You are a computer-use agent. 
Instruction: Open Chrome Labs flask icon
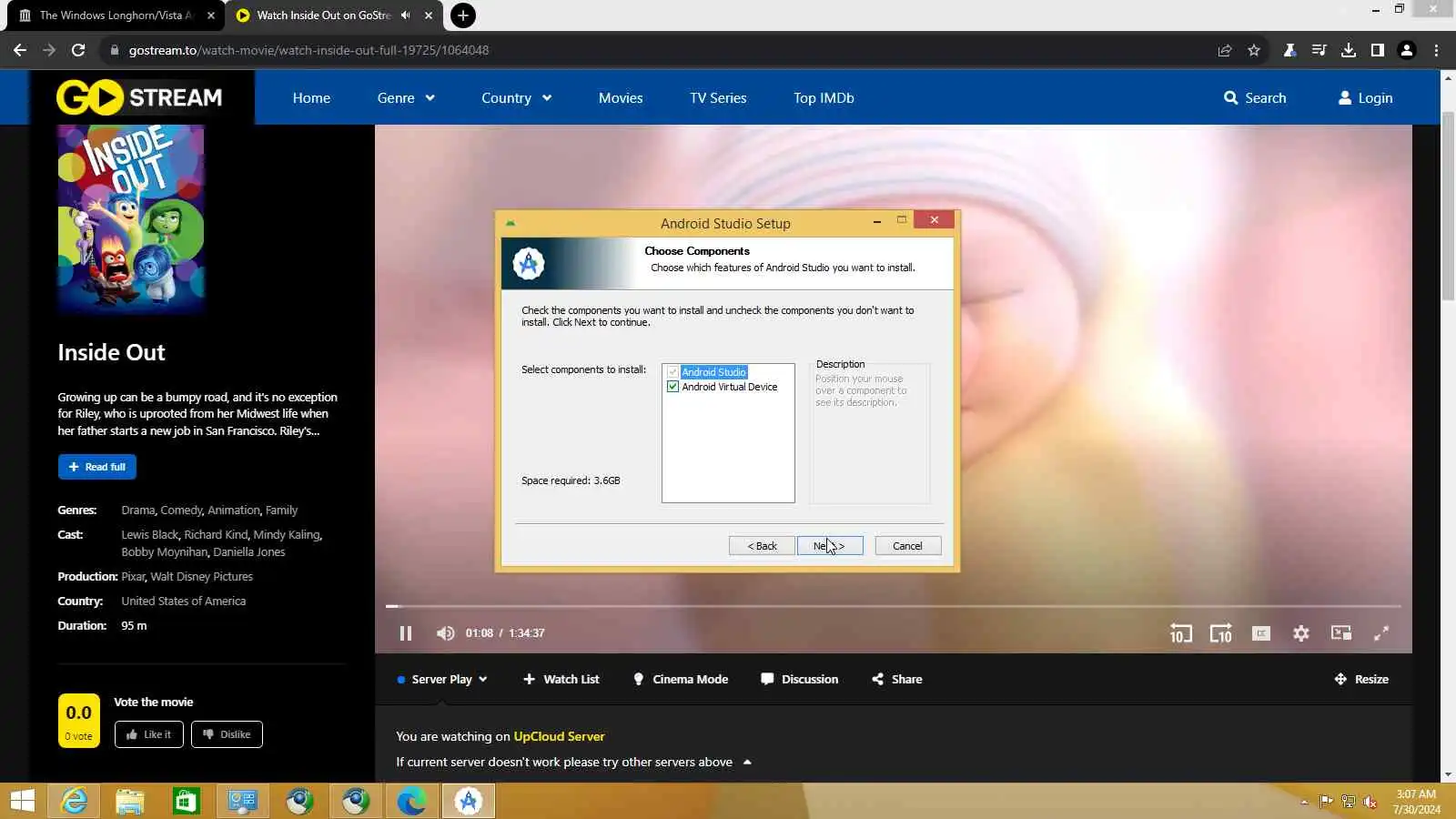pyautogui.click(x=1289, y=50)
